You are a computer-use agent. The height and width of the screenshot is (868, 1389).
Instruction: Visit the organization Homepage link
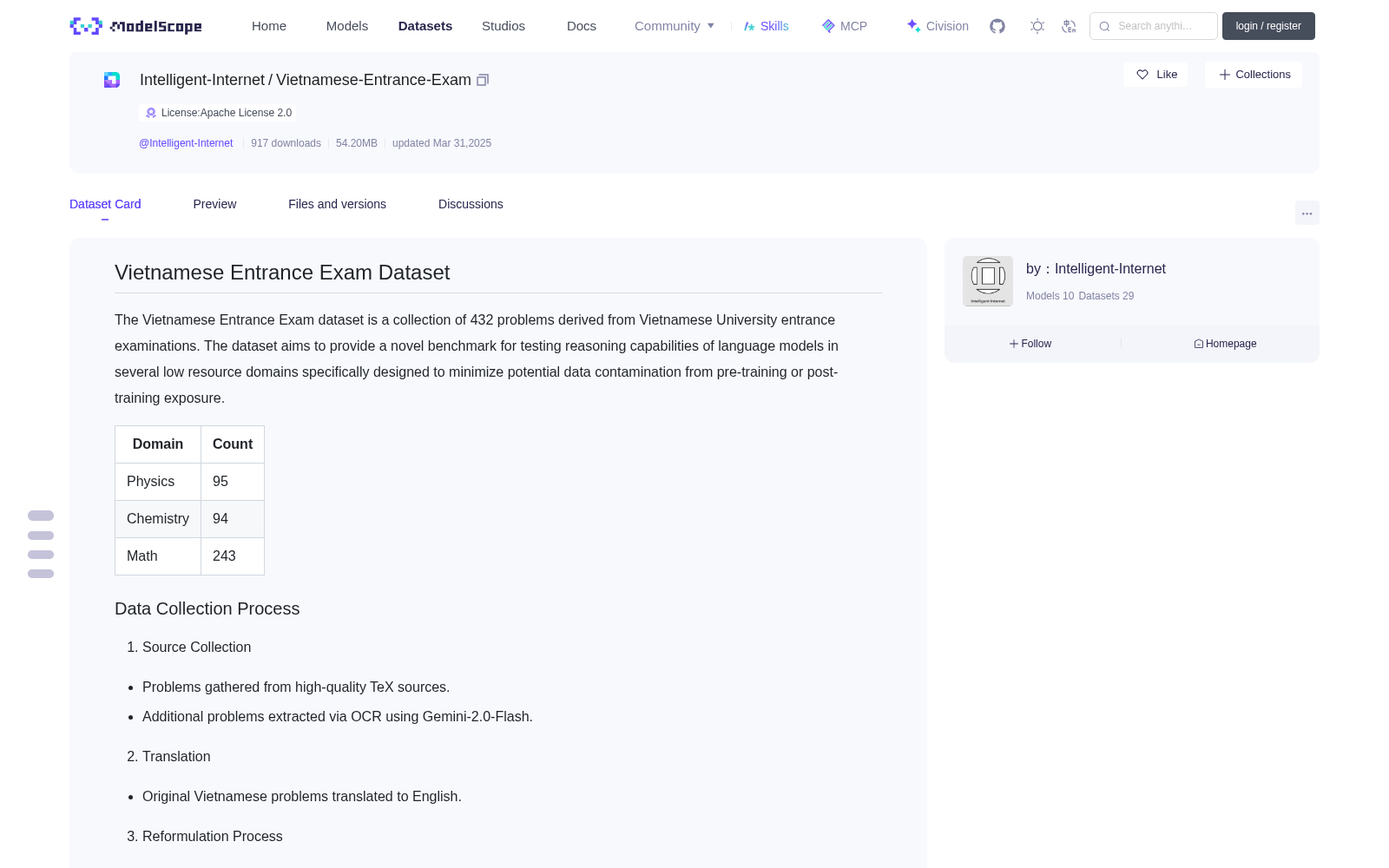(x=1226, y=344)
